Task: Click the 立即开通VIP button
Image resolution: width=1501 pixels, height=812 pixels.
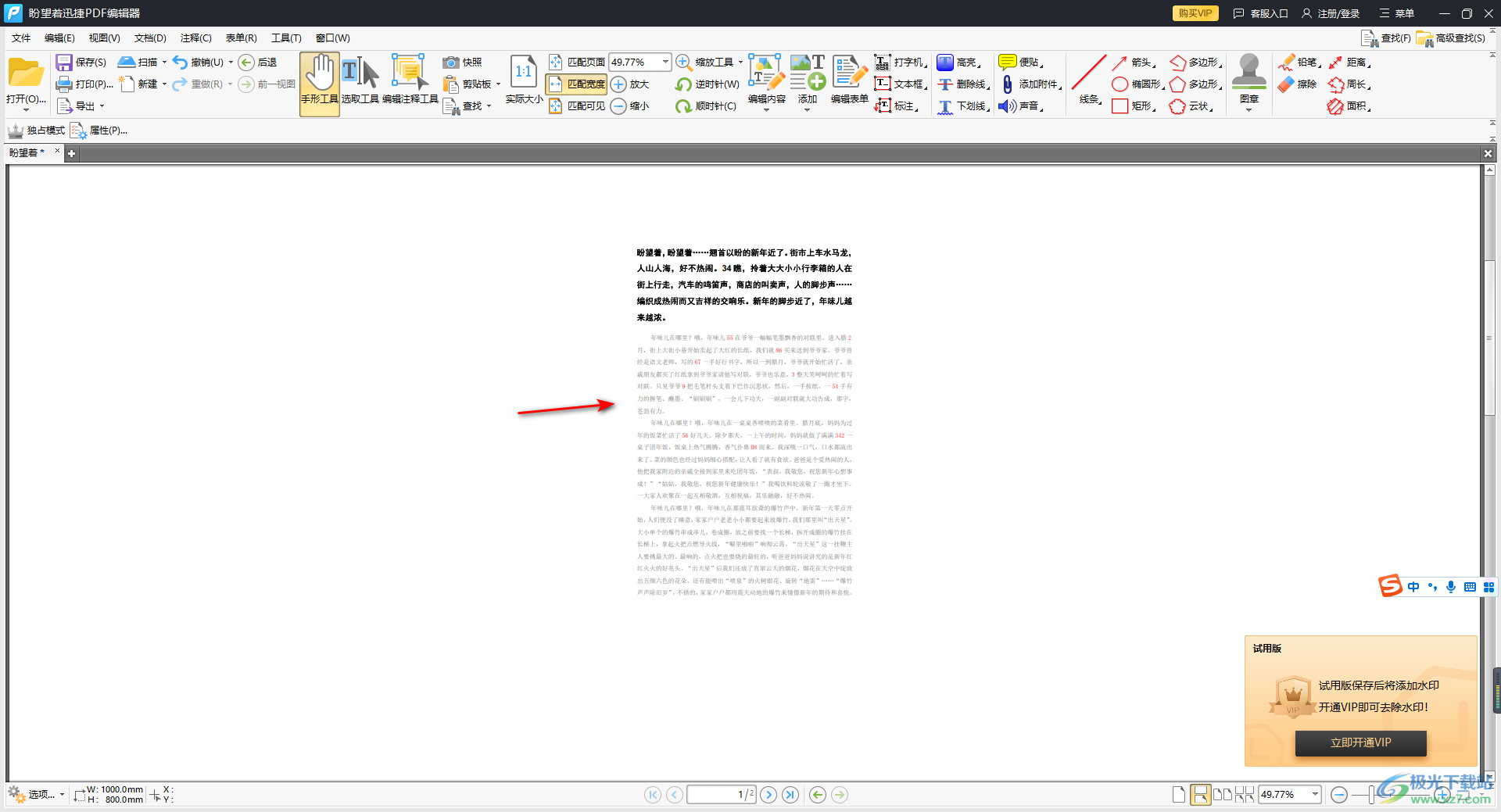Action: 1360,742
